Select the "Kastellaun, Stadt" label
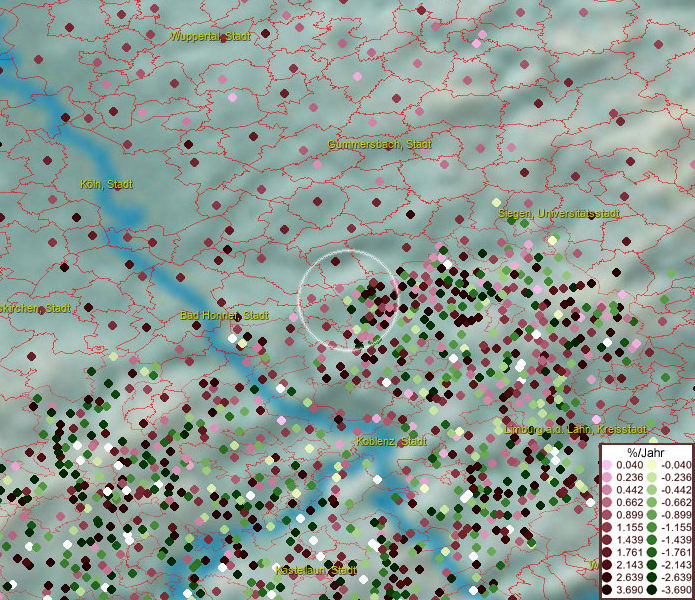The image size is (695, 600). point(316,570)
